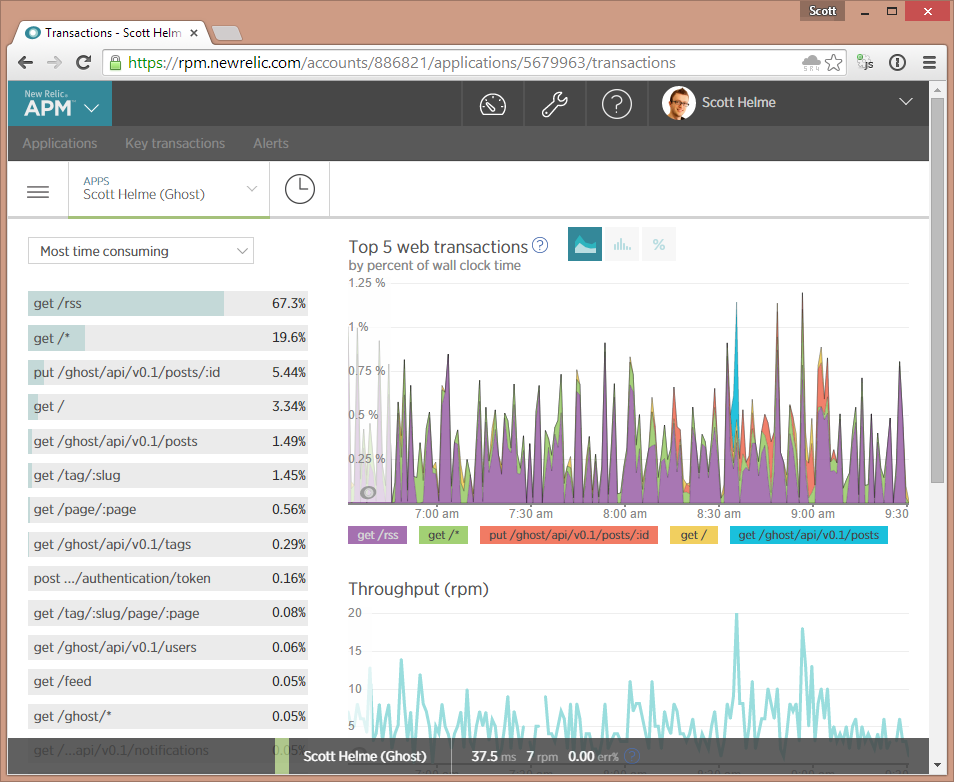The image size is (954, 782).
Task: Open the Alerts menu item
Action: (x=271, y=143)
